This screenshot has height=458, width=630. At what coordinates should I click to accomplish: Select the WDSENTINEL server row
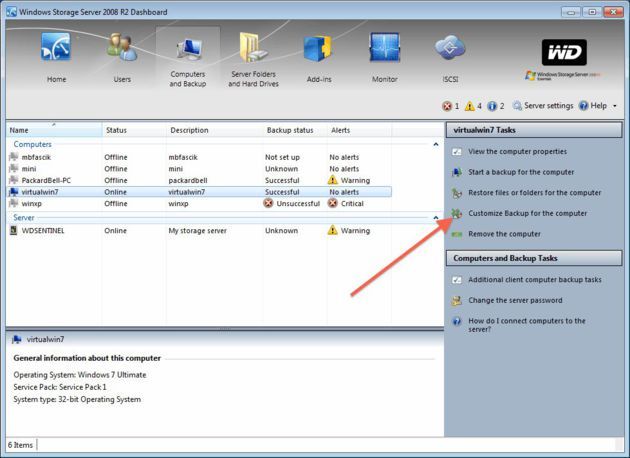point(199,231)
